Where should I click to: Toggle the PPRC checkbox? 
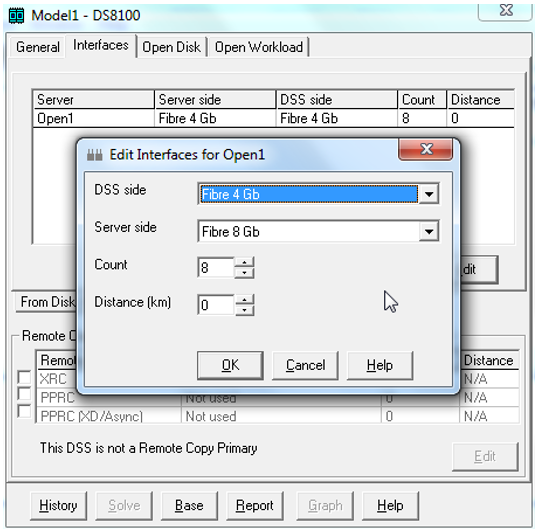tap(24, 394)
